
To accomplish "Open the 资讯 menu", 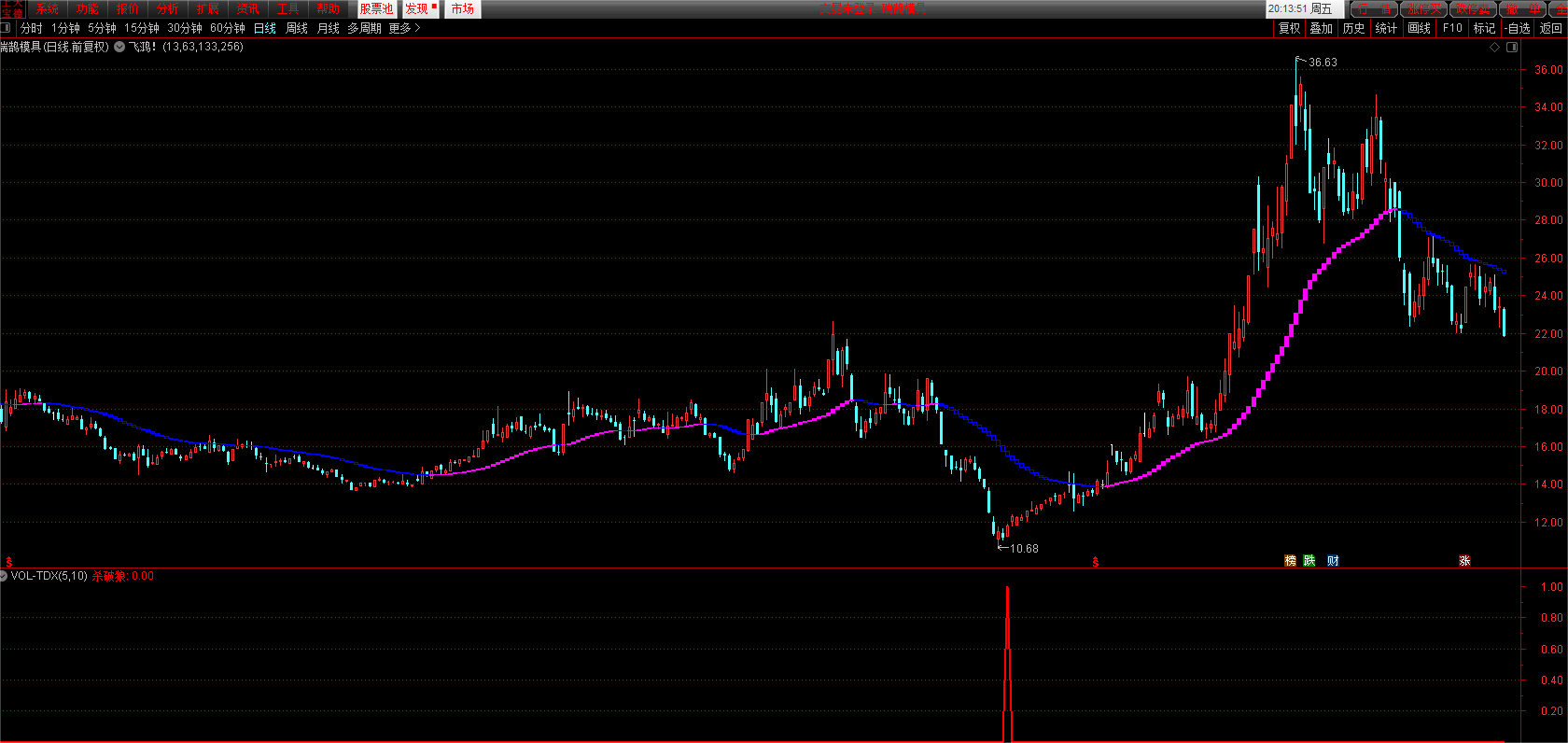I will (248, 8).
